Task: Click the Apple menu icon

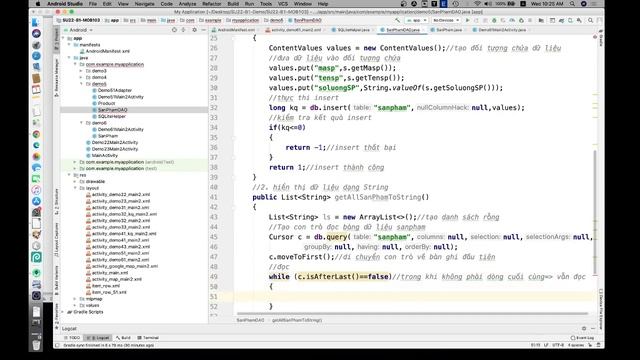Action: (38, 4)
